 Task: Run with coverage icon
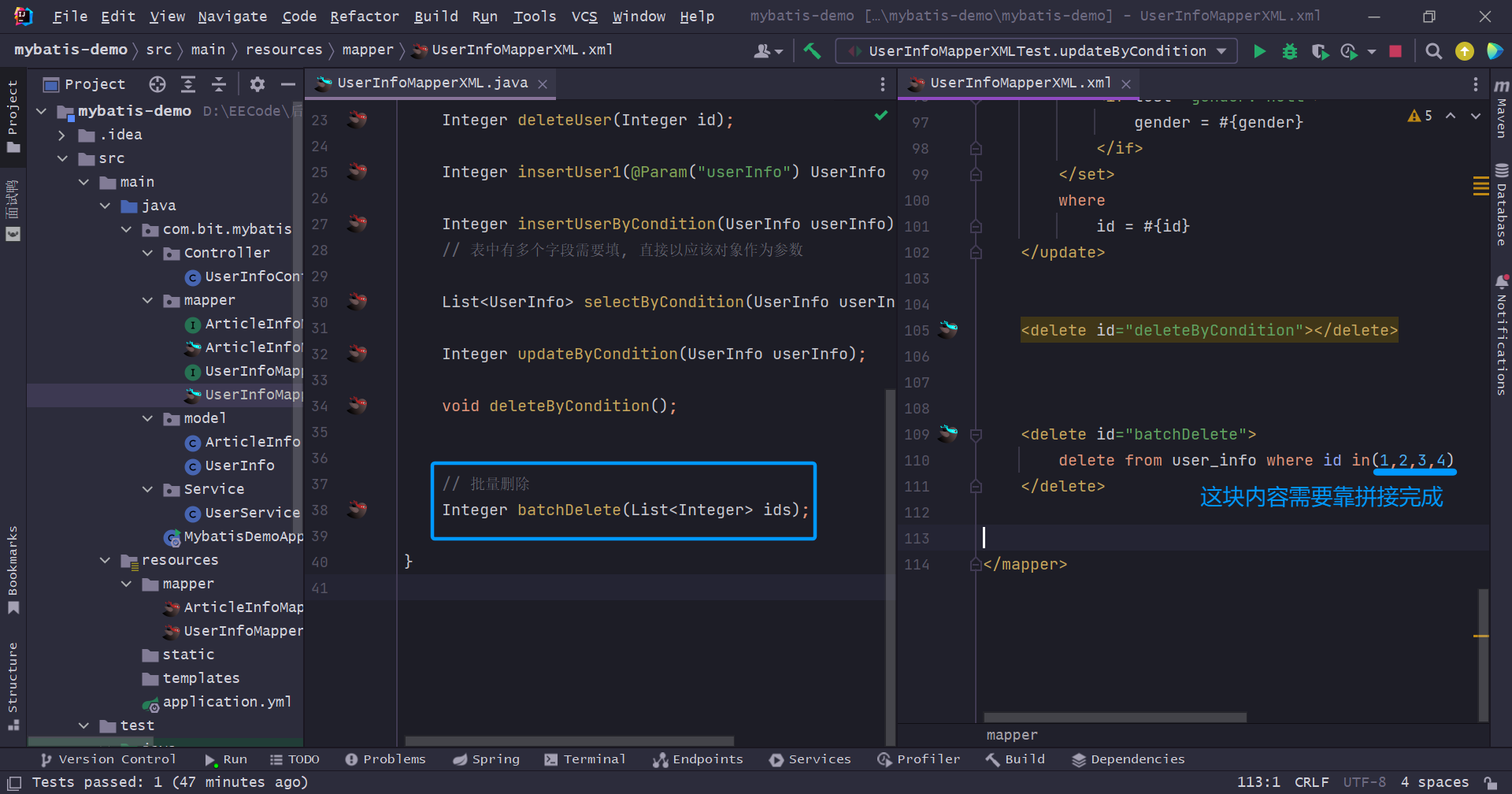[x=1320, y=51]
